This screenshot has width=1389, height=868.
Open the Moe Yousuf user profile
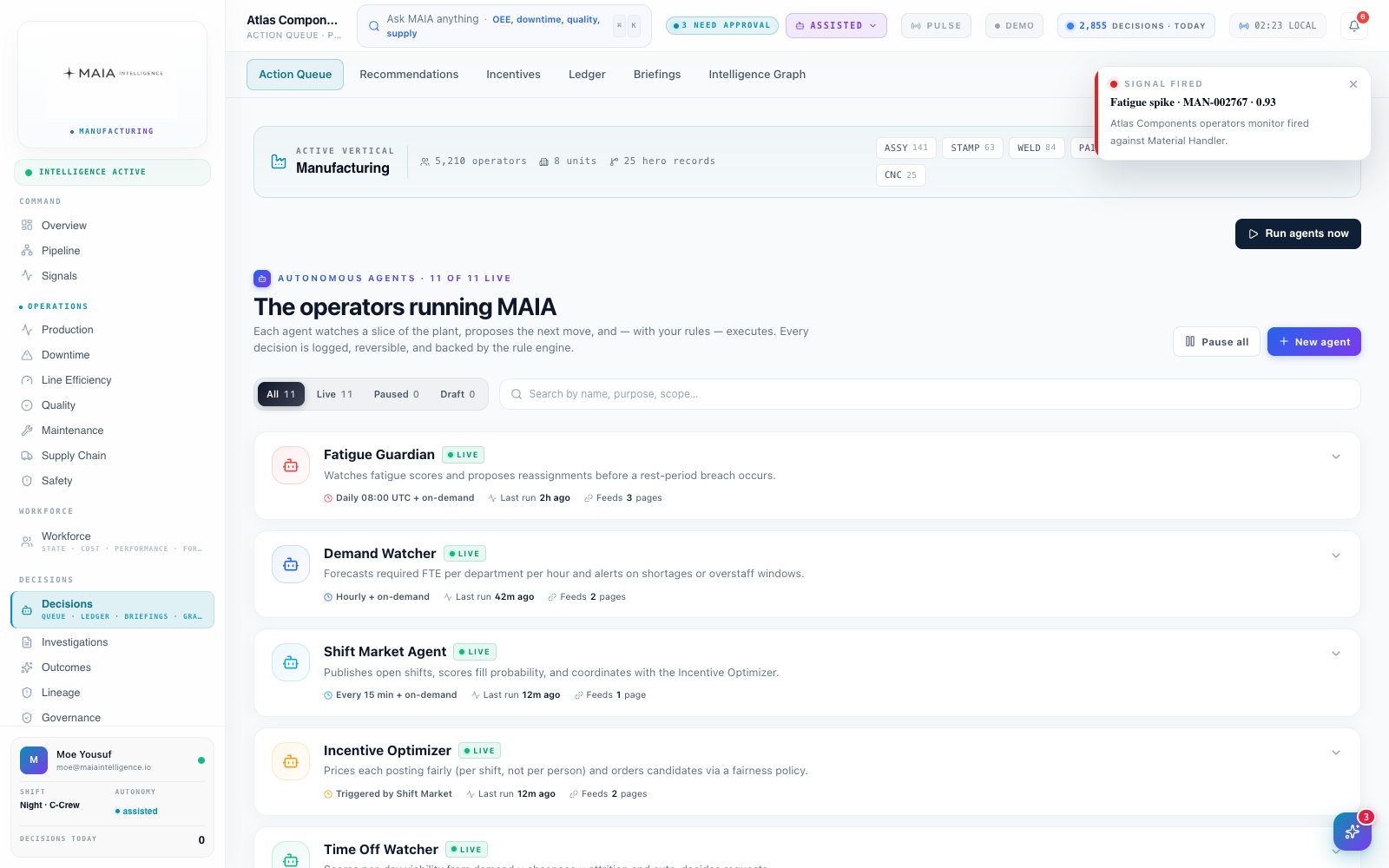coord(113,760)
